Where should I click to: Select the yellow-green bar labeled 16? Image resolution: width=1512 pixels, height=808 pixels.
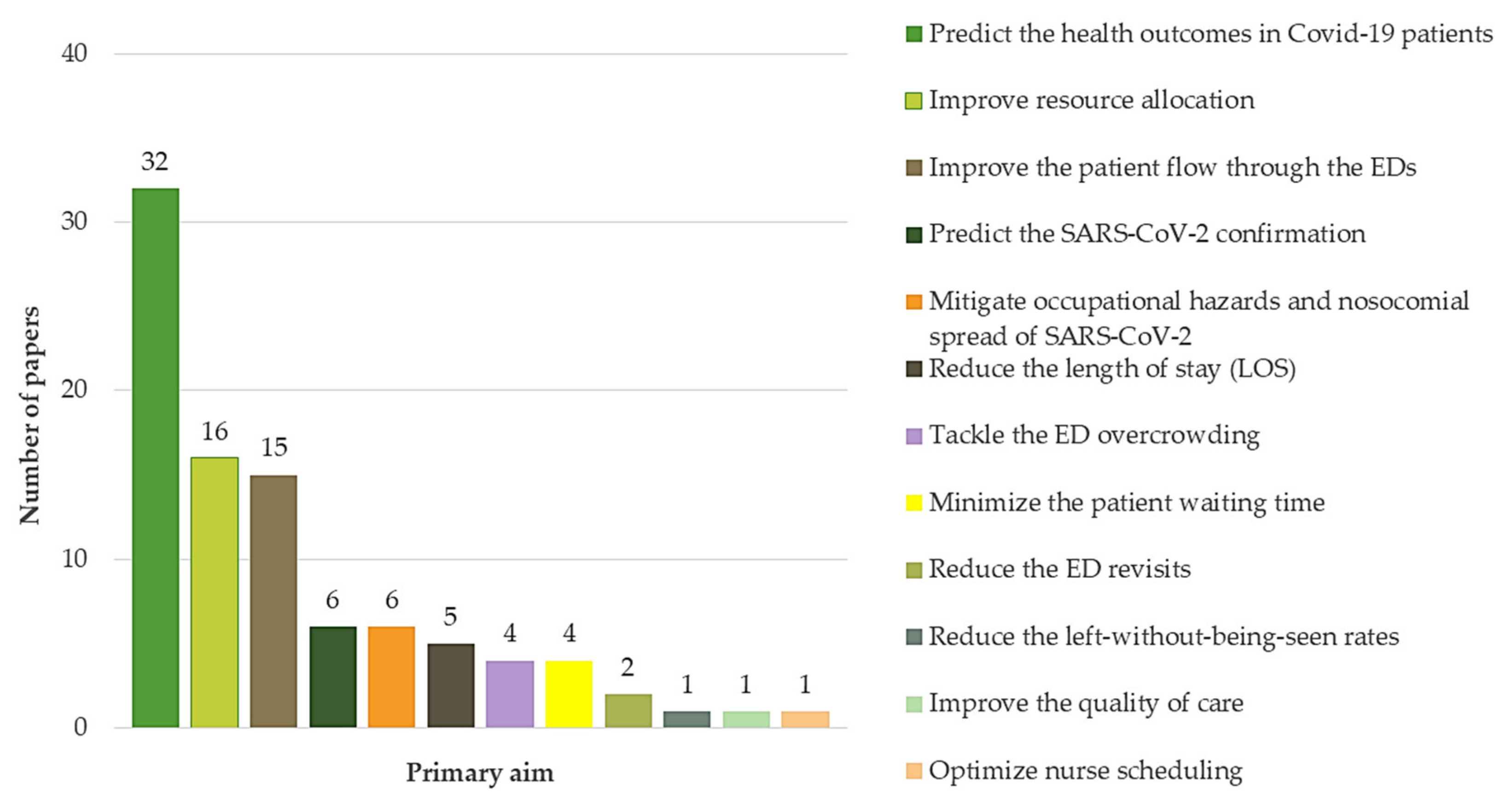[214, 592]
